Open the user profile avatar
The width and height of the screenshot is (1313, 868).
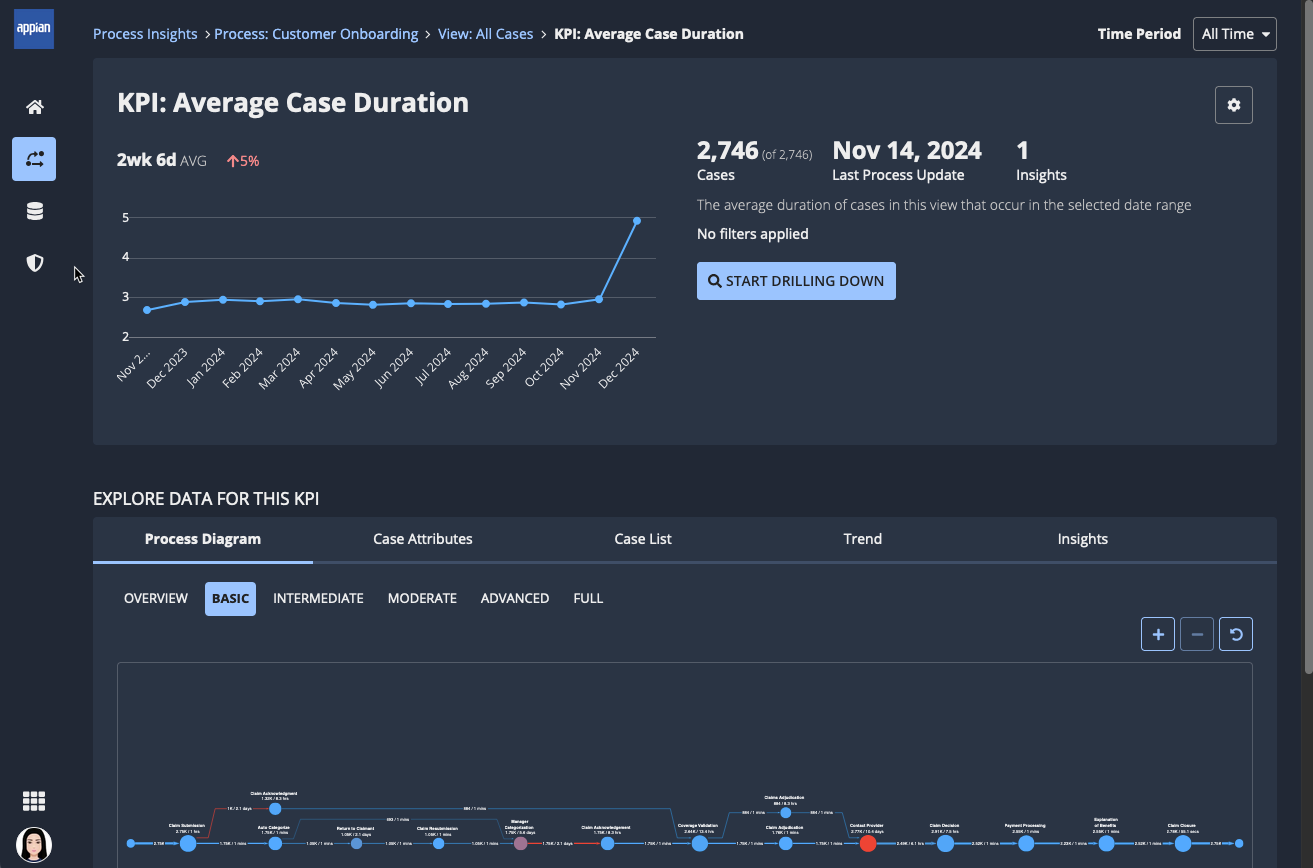click(x=34, y=845)
